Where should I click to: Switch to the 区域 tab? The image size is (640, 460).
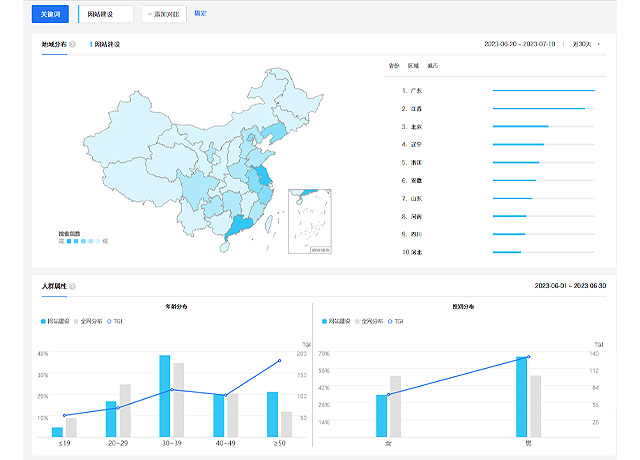click(413, 65)
